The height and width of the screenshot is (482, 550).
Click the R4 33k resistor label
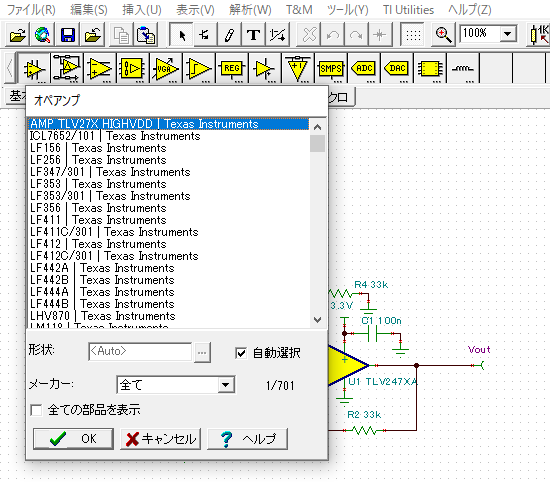tap(371, 284)
